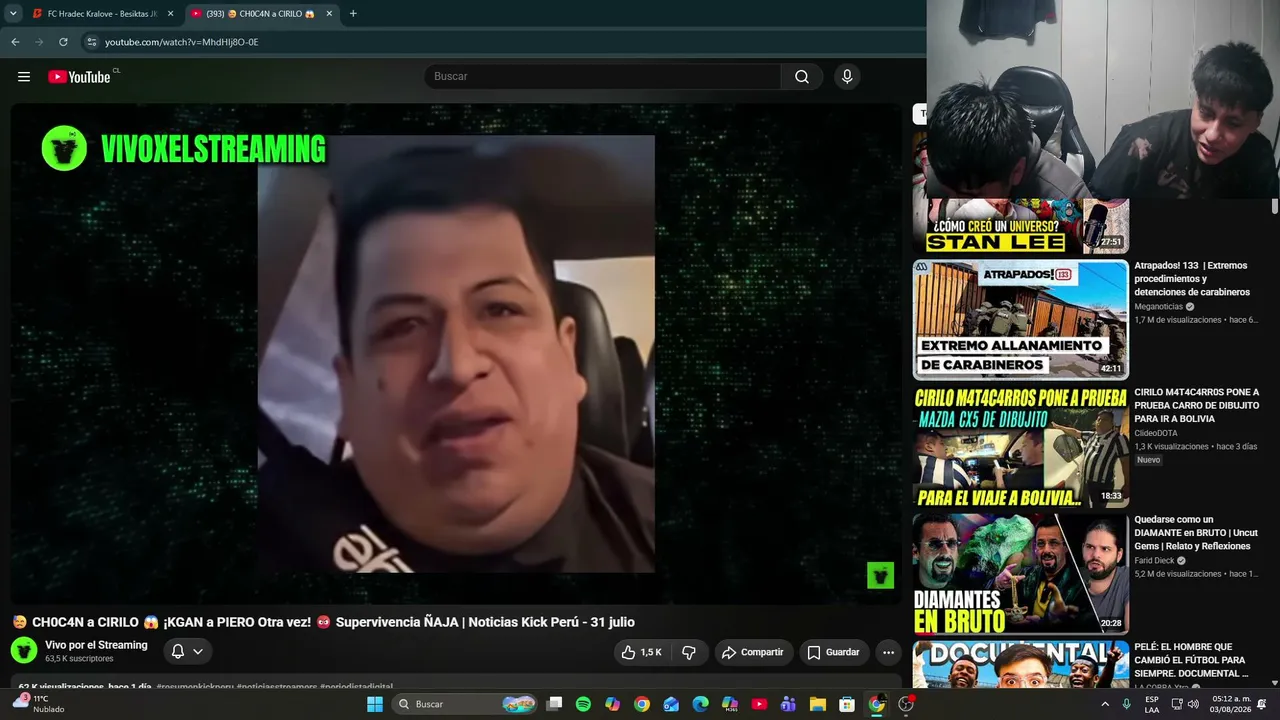Launch Spotify from the taskbar
1280x720 pixels.
click(583, 704)
